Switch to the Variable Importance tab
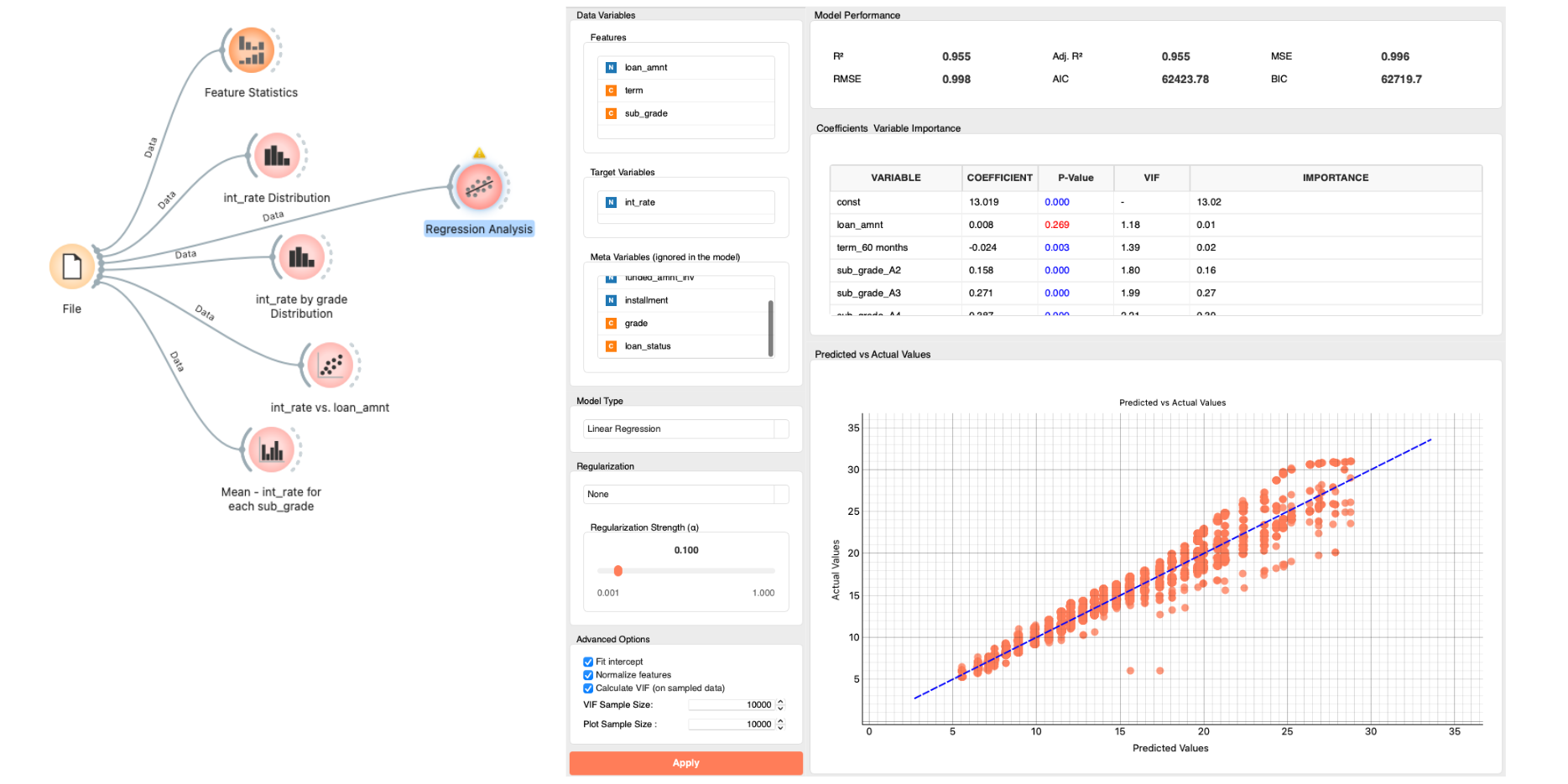Viewport: 1568px width, 784px height. [x=916, y=128]
